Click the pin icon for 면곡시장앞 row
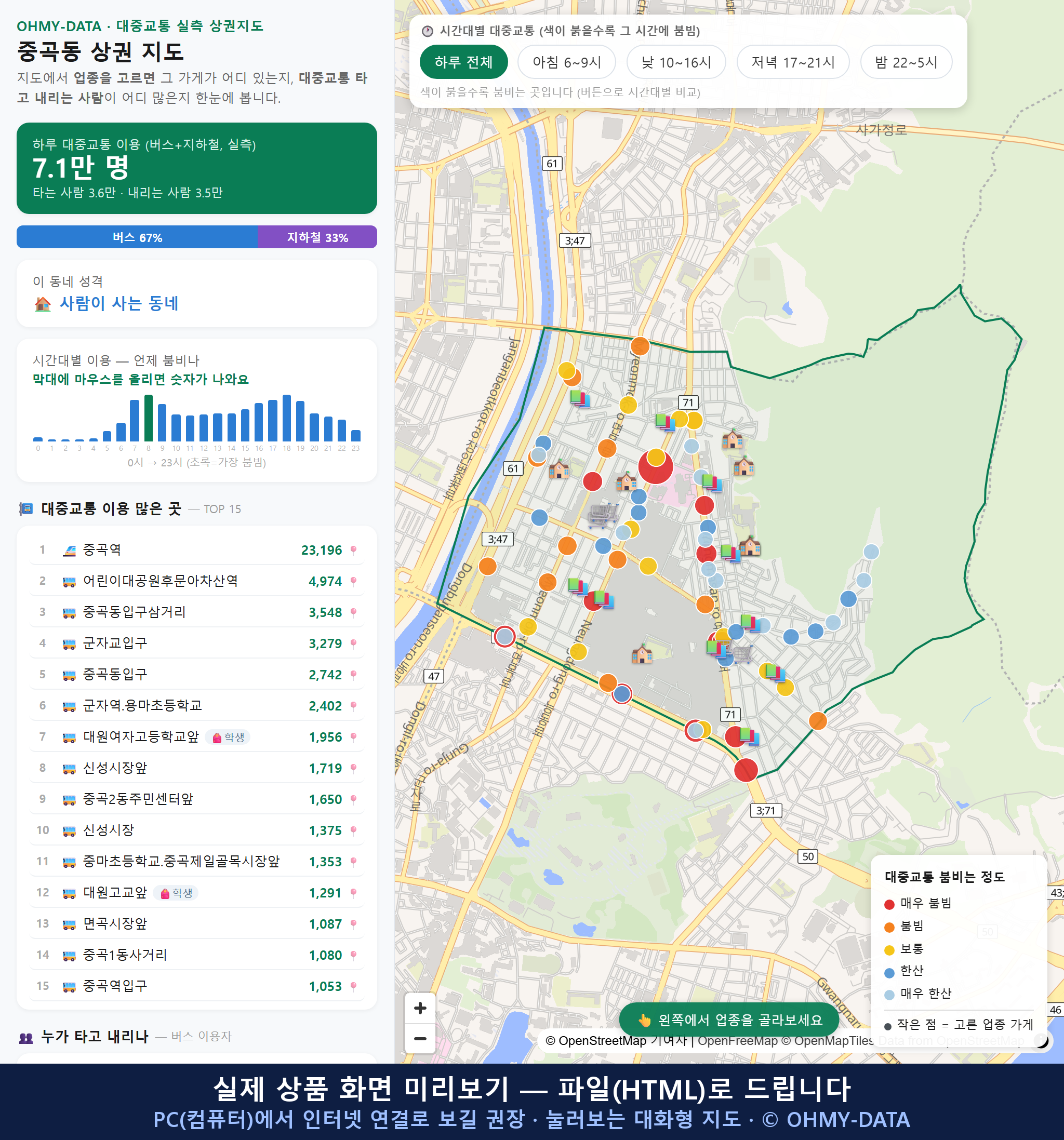The height and width of the screenshot is (1140, 1064). (353, 924)
